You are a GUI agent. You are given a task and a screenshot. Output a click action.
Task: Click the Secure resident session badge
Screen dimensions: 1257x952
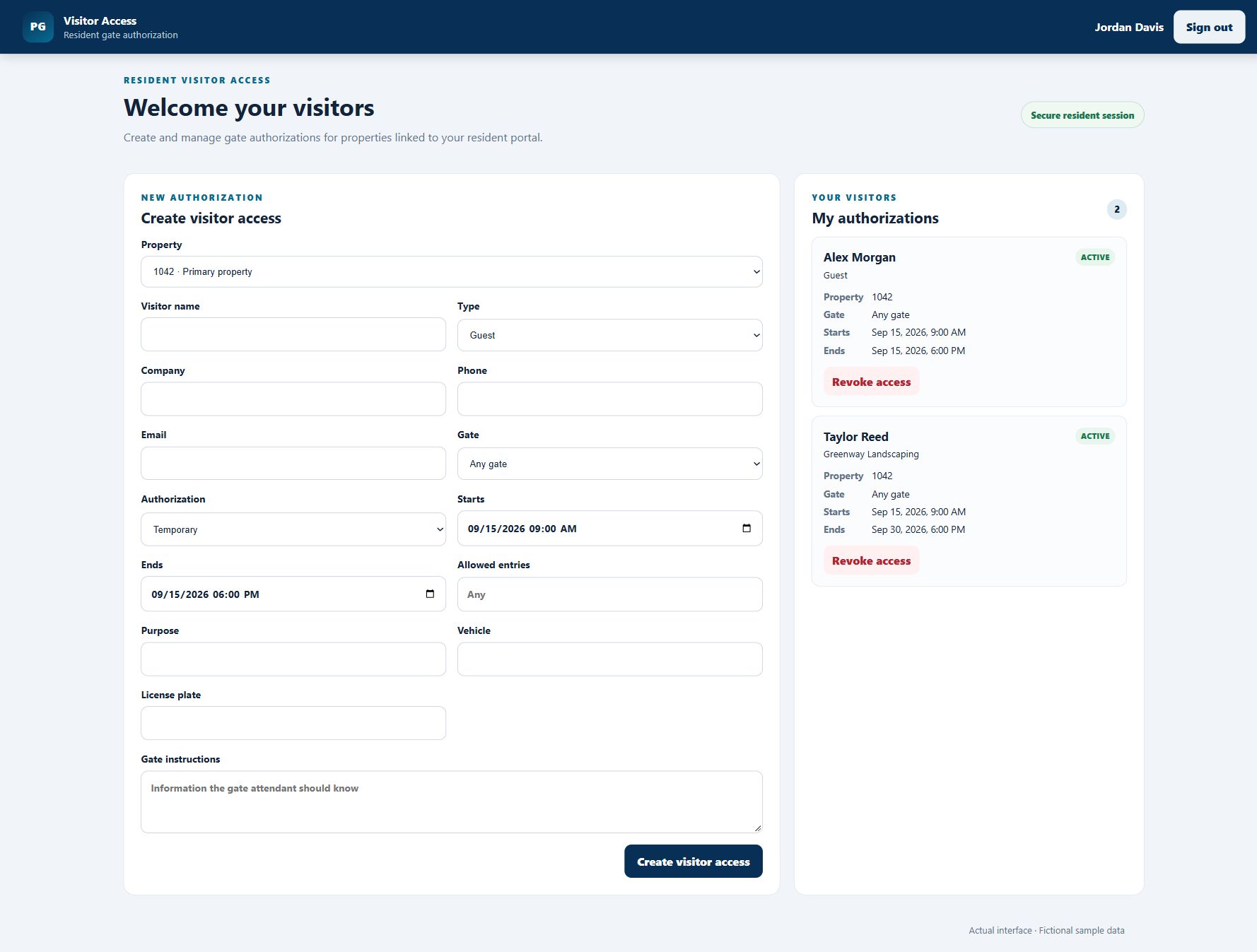pos(1082,115)
